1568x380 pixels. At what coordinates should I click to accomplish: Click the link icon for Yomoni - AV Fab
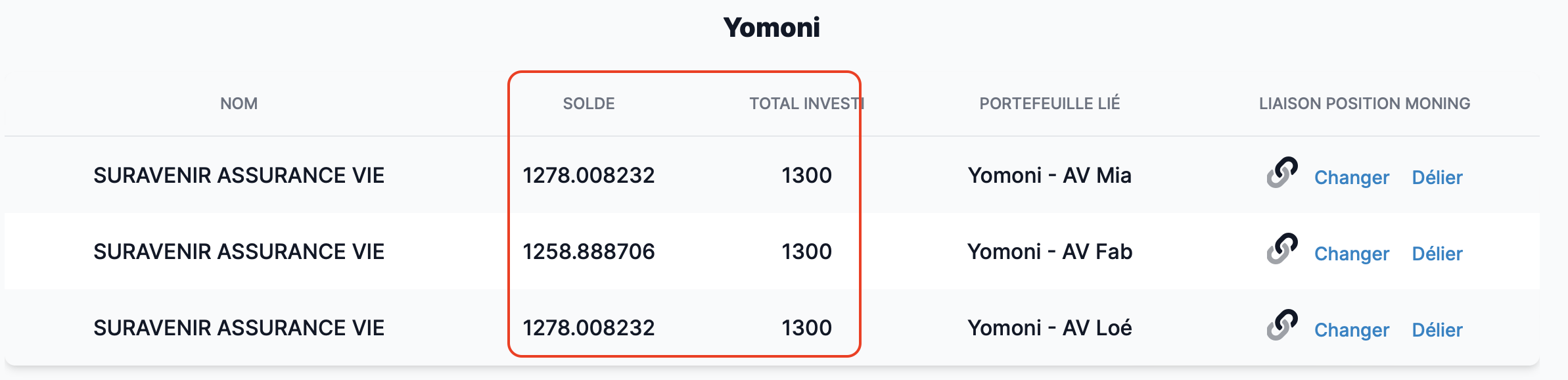point(1282,249)
